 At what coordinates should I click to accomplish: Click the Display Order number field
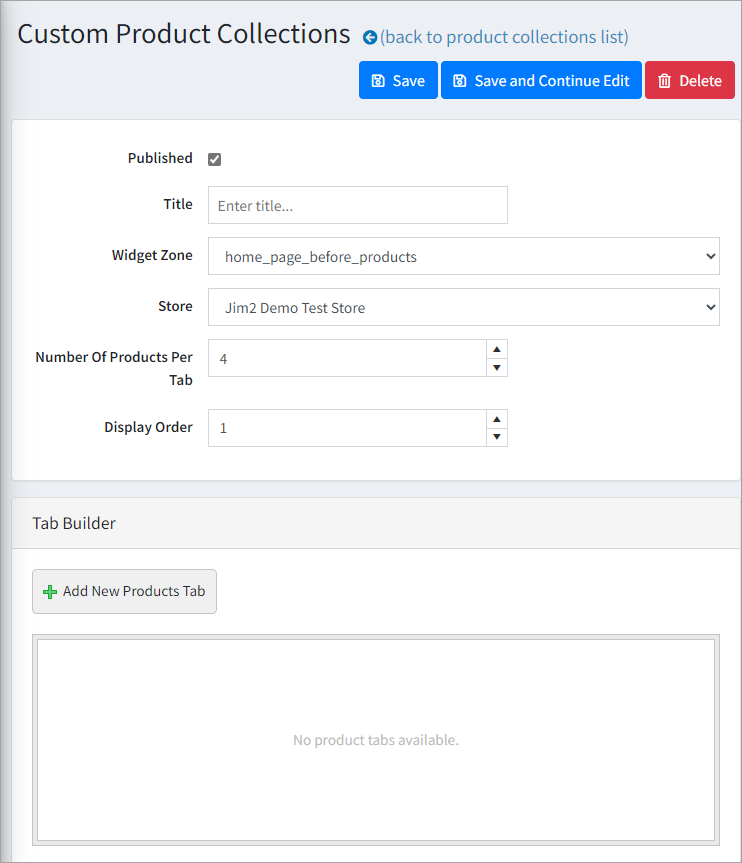[x=347, y=428]
